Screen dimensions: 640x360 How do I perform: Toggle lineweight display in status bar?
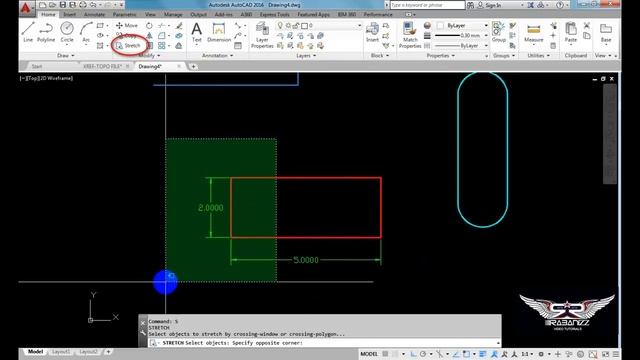coord(482,354)
